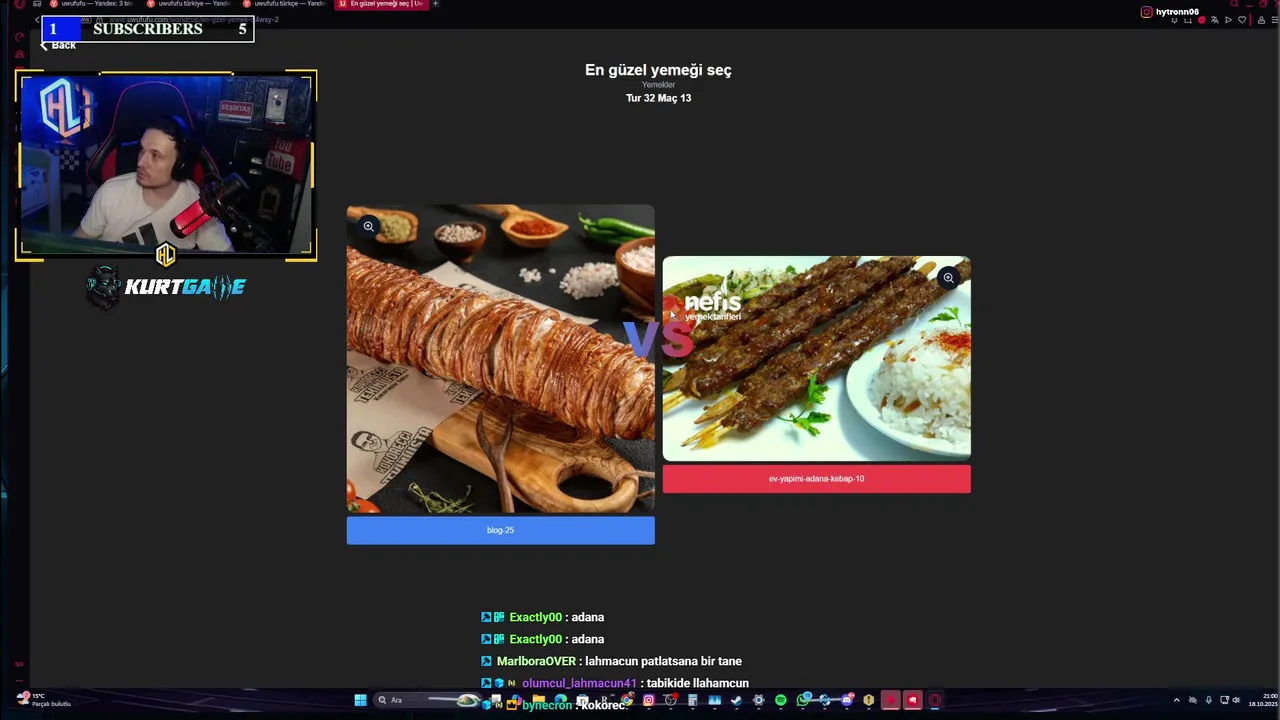Zoom into the left kebab photo
The image size is (1280, 720).
click(x=368, y=226)
